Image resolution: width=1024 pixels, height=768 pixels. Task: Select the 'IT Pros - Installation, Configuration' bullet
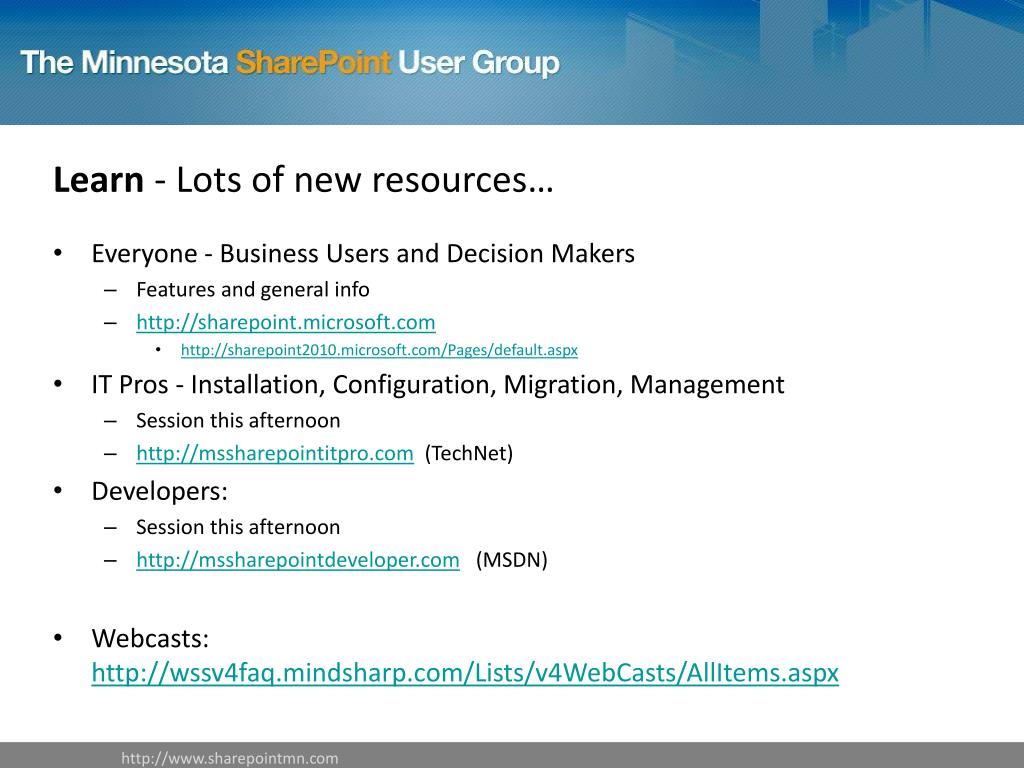(x=438, y=385)
